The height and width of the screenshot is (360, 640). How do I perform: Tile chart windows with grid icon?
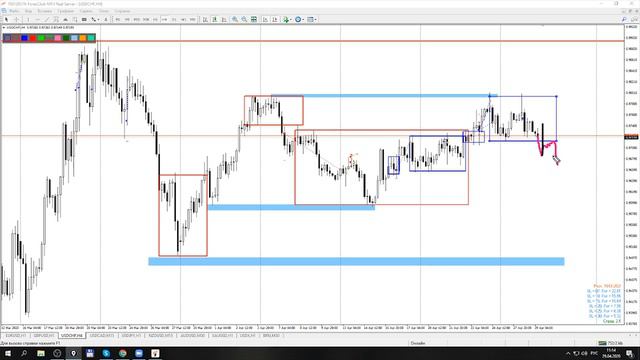(253, 19)
